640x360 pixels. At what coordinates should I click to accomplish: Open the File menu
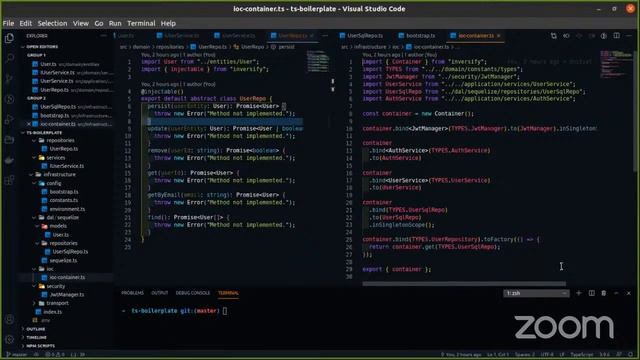tap(8, 23)
